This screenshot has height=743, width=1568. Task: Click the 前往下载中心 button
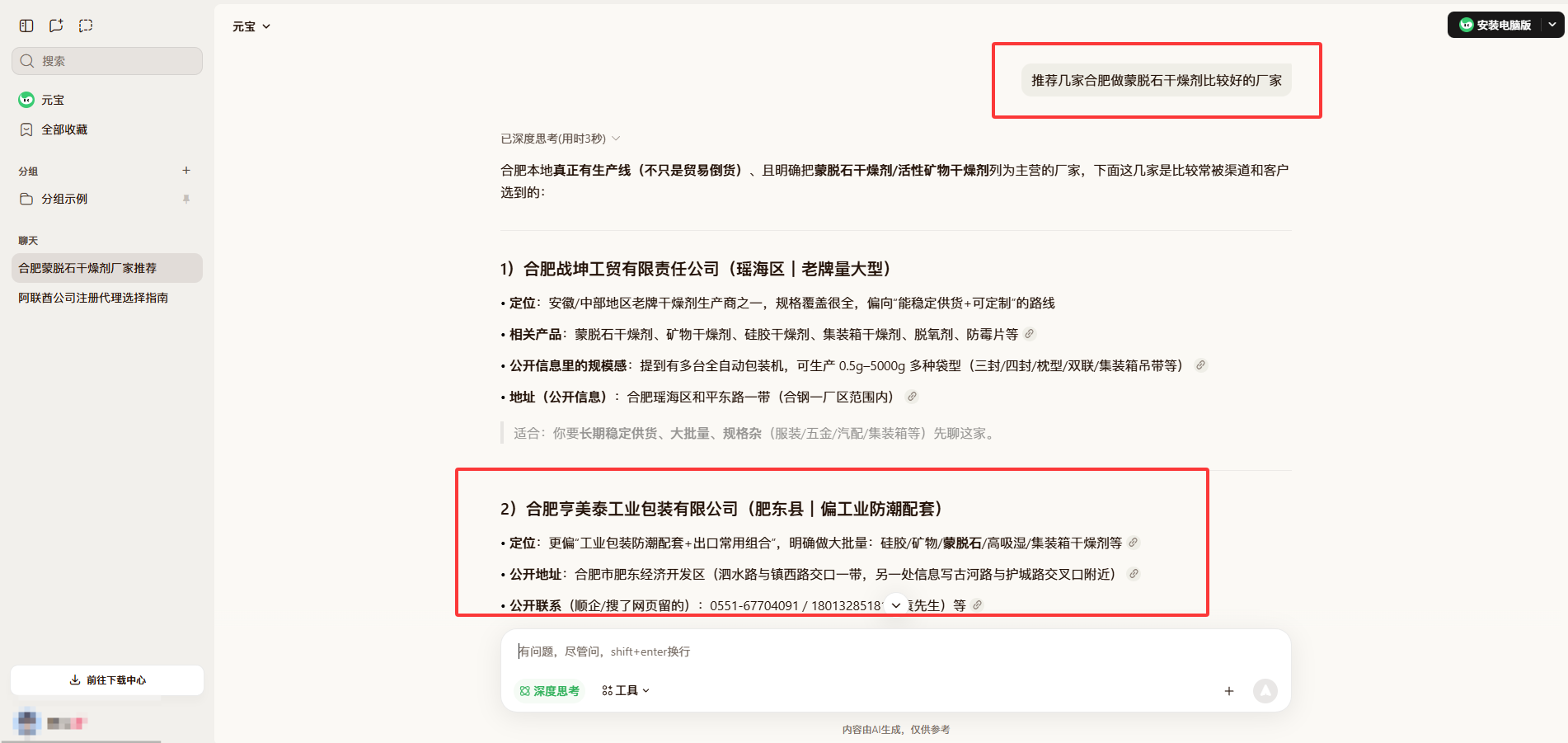[x=107, y=680]
